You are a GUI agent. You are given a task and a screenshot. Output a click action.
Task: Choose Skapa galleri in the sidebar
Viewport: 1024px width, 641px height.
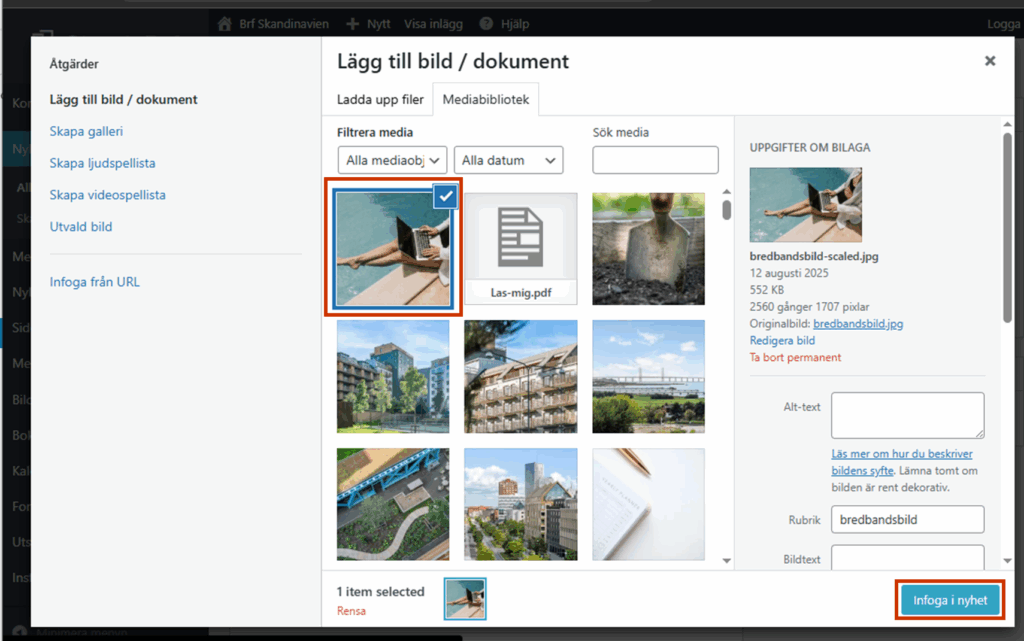pyautogui.click(x=86, y=131)
